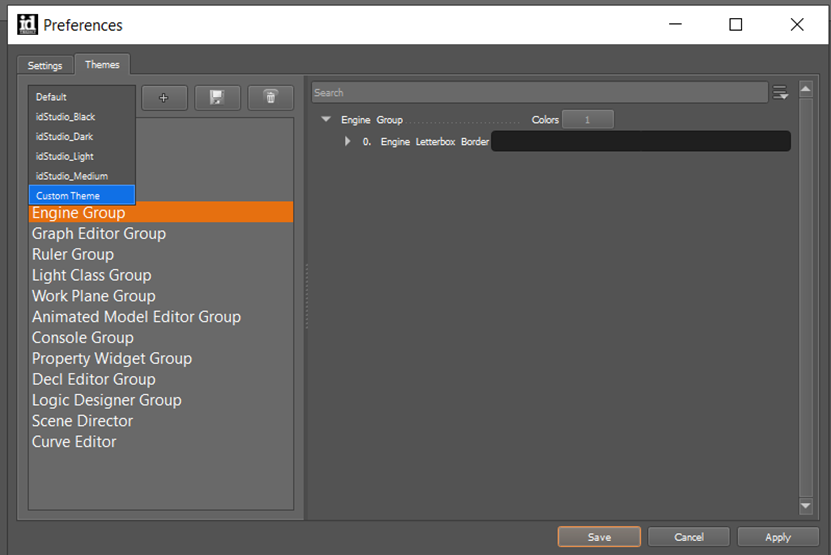831x555 pixels.
Task: Select the Themes tab
Action: coord(102,64)
